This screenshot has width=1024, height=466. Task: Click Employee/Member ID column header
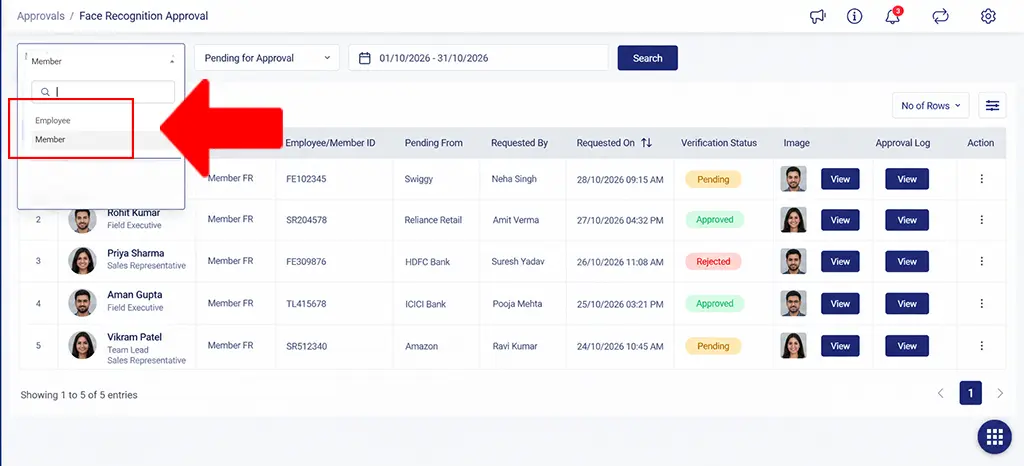(x=330, y=143)
